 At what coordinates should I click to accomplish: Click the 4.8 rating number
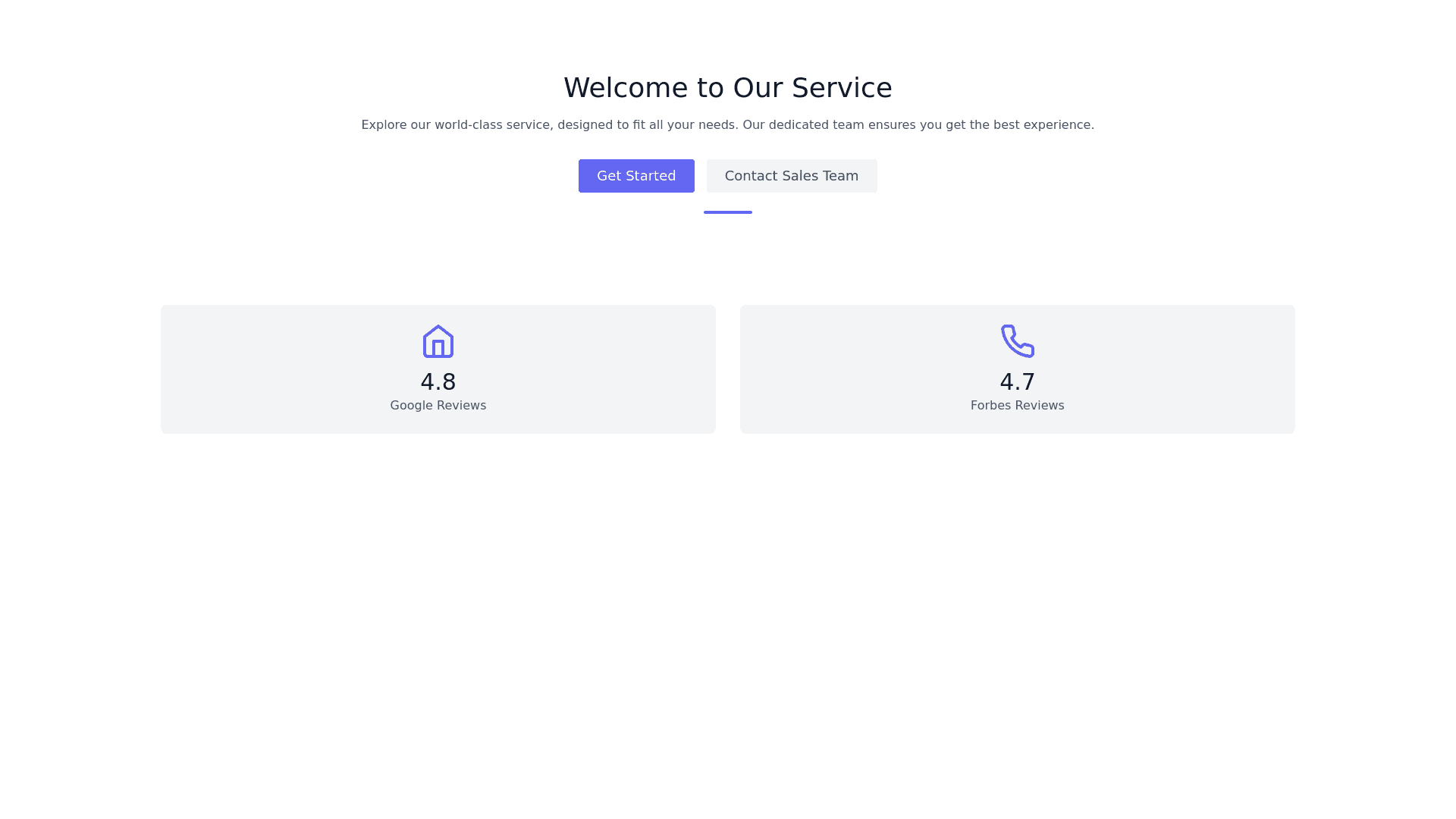click(438, 381)
